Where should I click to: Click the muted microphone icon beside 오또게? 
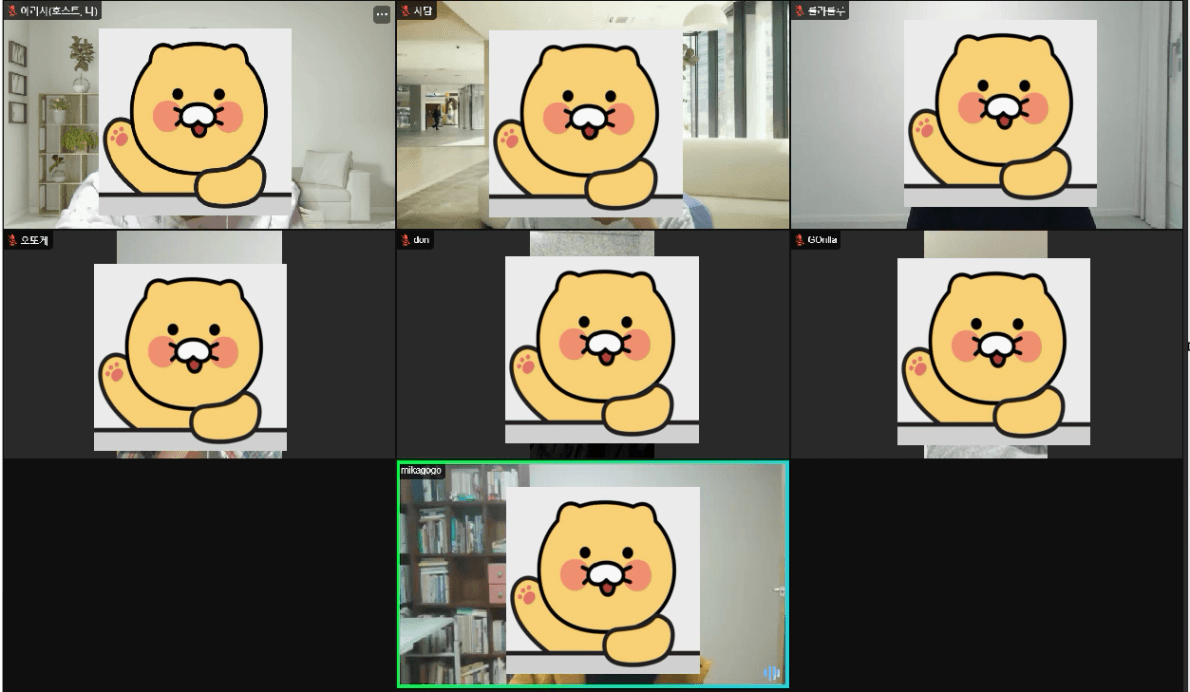(x=12, y=240)
